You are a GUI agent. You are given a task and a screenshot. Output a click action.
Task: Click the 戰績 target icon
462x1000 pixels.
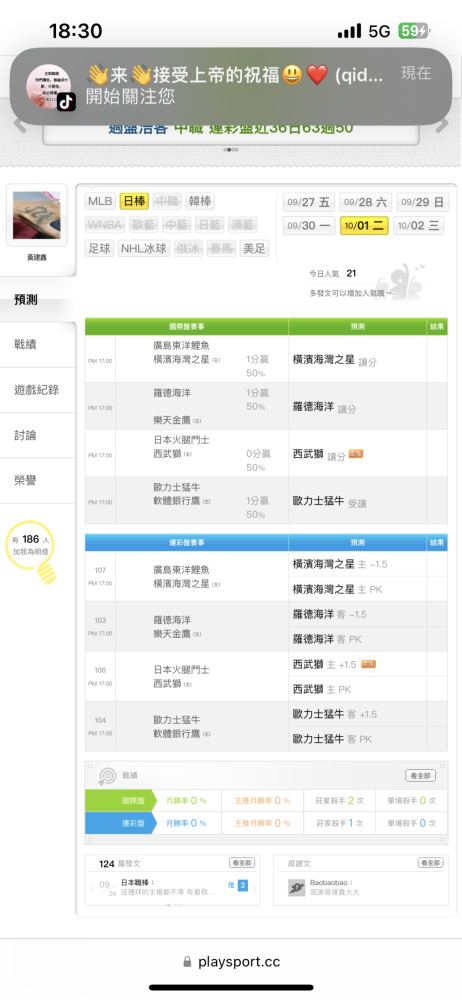tap(107, 776)
